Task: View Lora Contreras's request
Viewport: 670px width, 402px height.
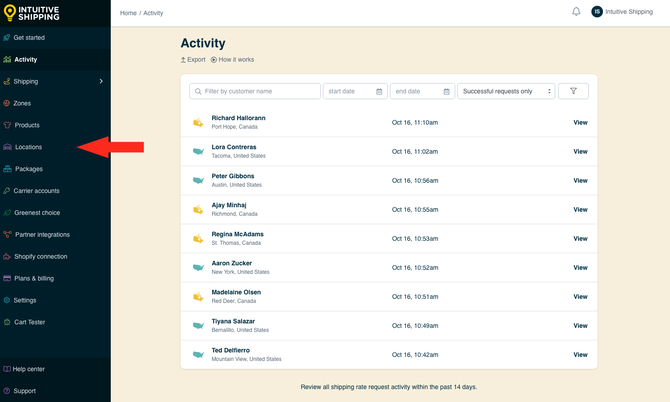Action: pos(580,152)
